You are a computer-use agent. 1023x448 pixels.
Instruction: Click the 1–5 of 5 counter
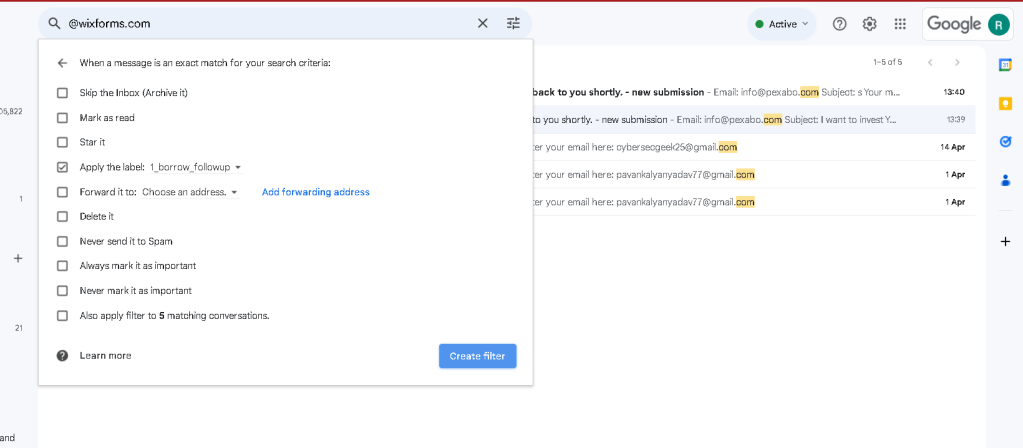click(887, 63)
